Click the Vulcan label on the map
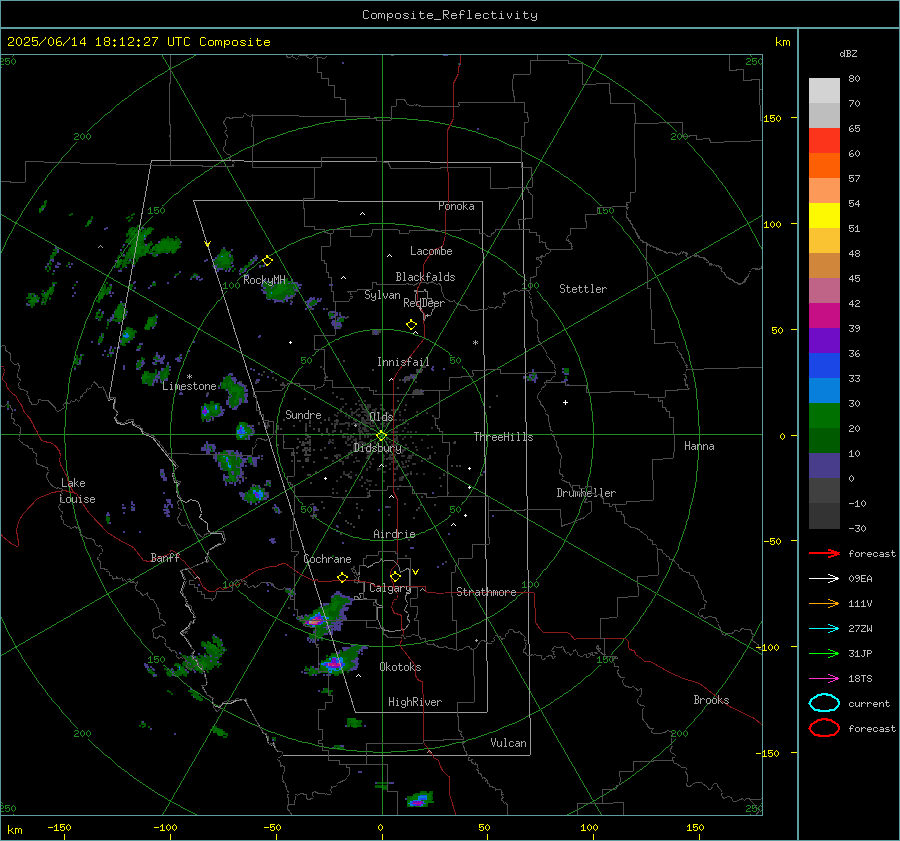 pyautogui.click(x=508, y=743)
